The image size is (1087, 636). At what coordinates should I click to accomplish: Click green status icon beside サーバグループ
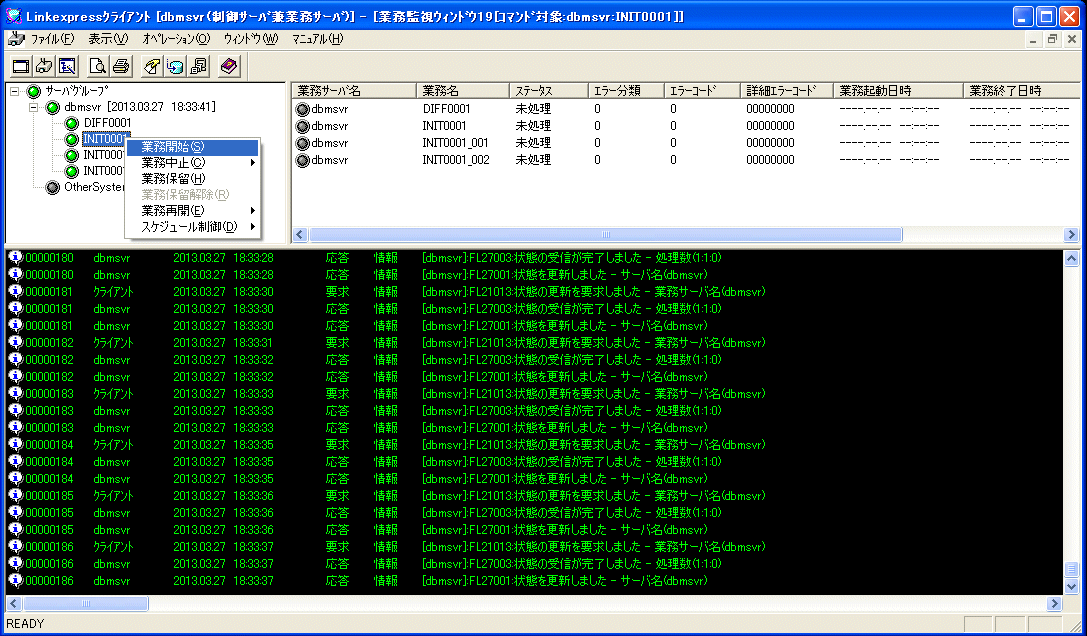(34, 92)
